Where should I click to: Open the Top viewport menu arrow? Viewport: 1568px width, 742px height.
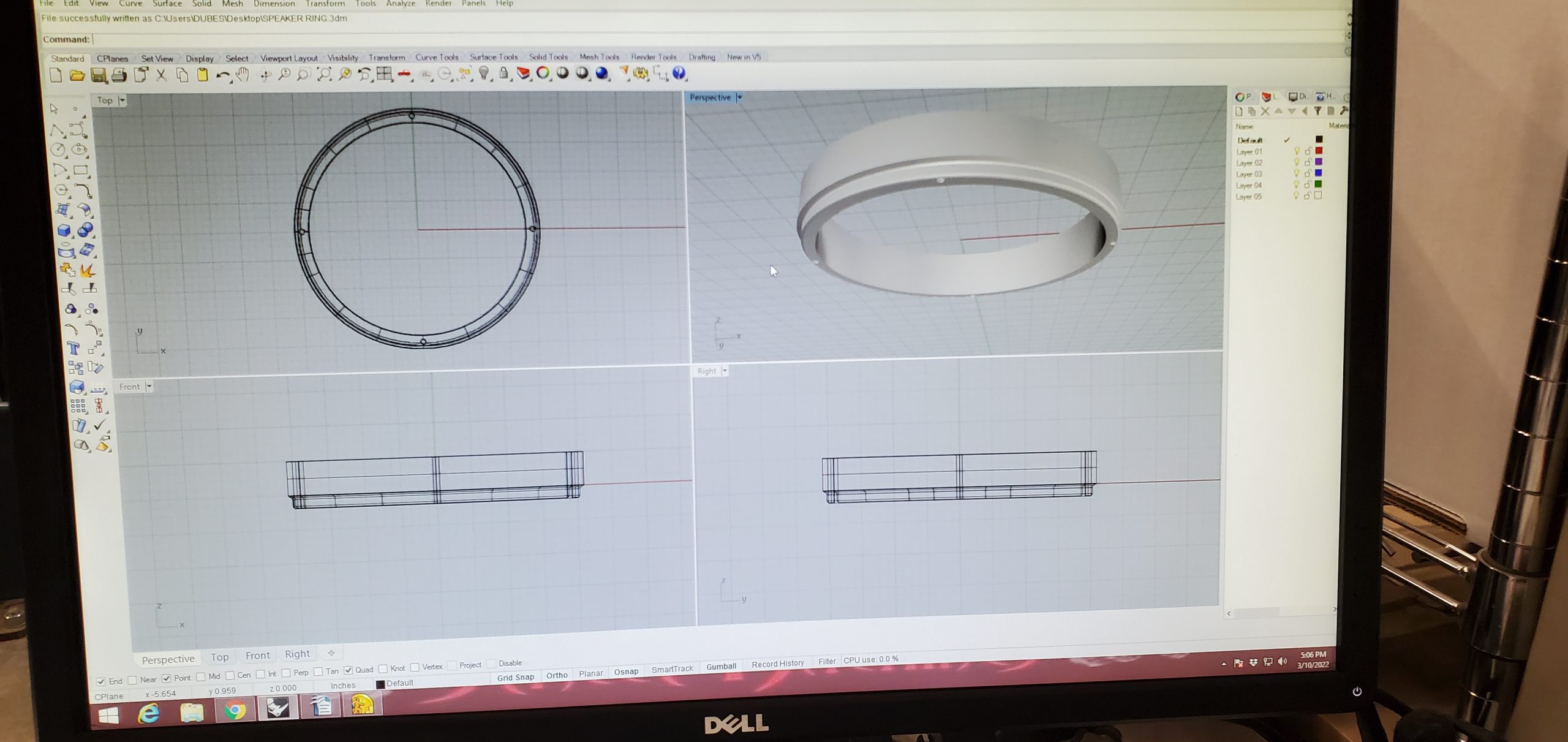pyautogui.click(x=122, y=100)
